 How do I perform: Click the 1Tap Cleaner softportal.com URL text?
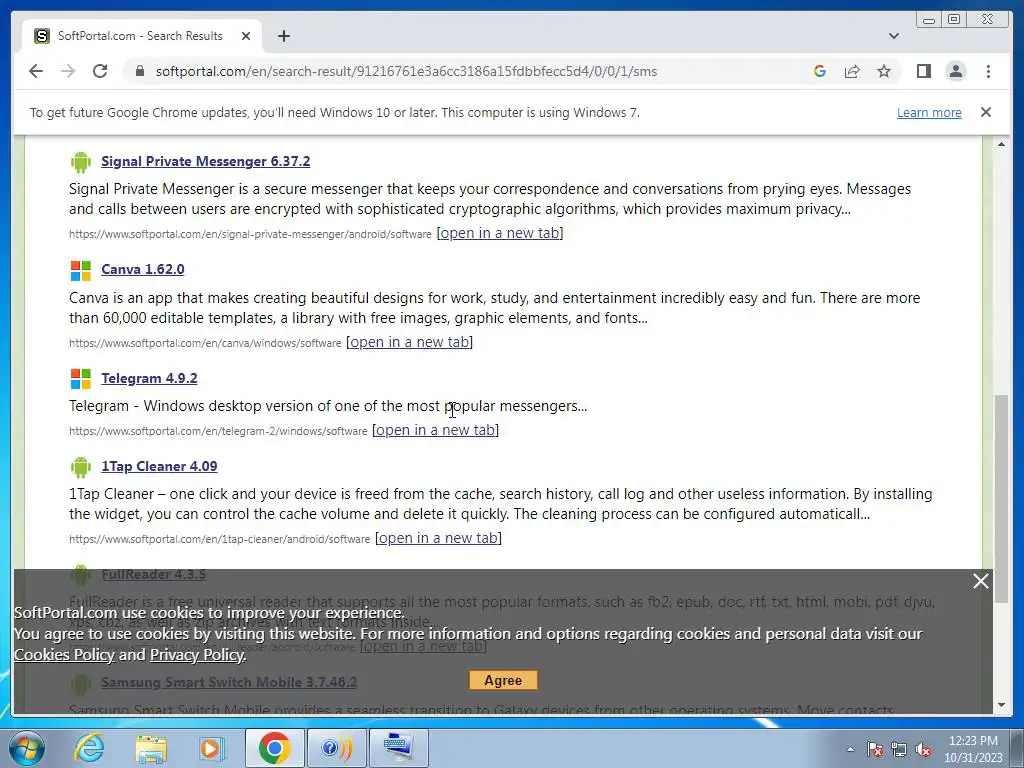tap(219, 539)
